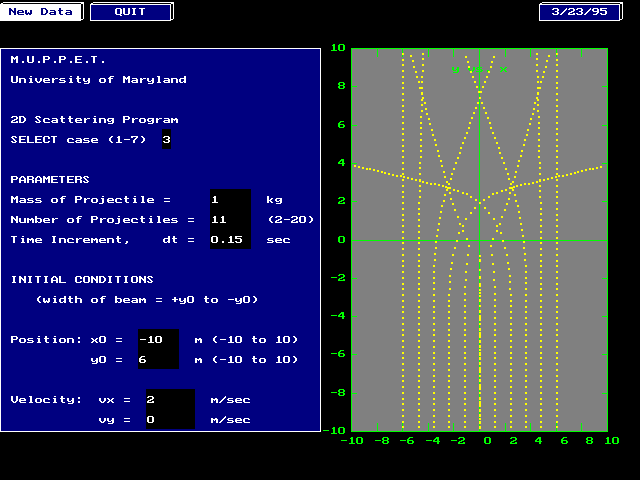Click the QUIT button
Viewport: 640px width, 480px height.
click(x=131, y=11)
